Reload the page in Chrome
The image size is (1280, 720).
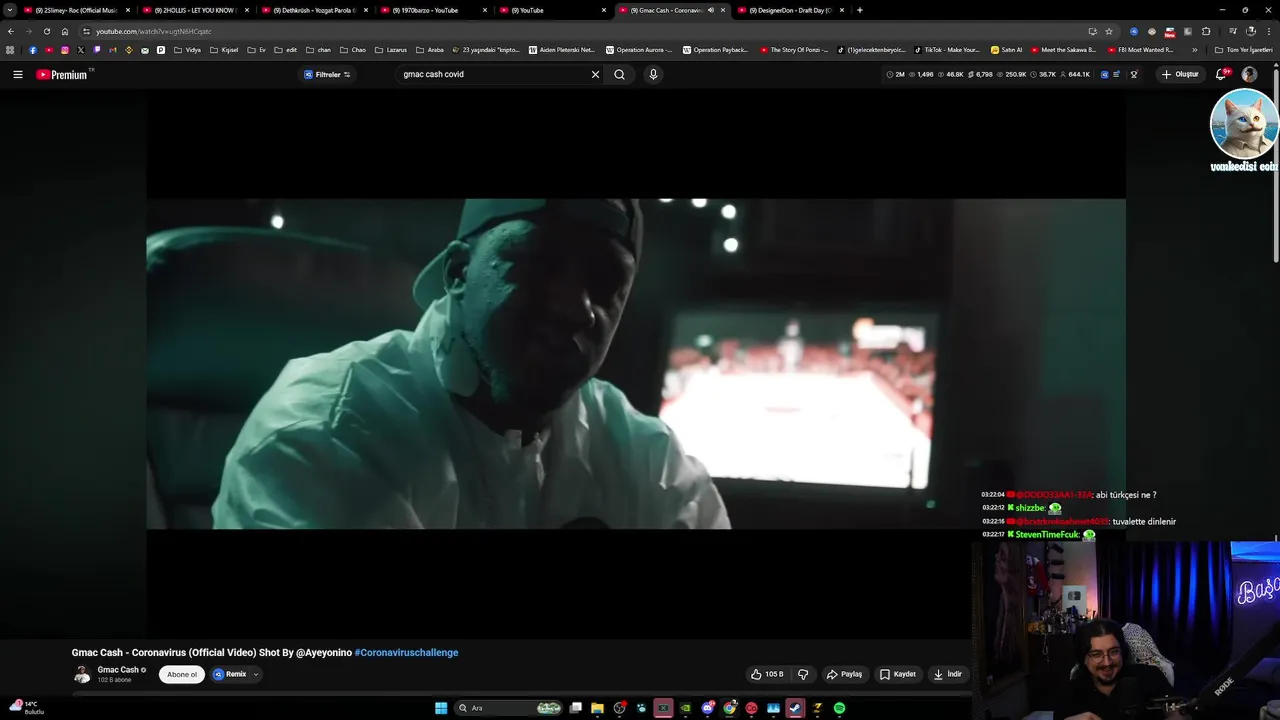(x=46, y=31)
